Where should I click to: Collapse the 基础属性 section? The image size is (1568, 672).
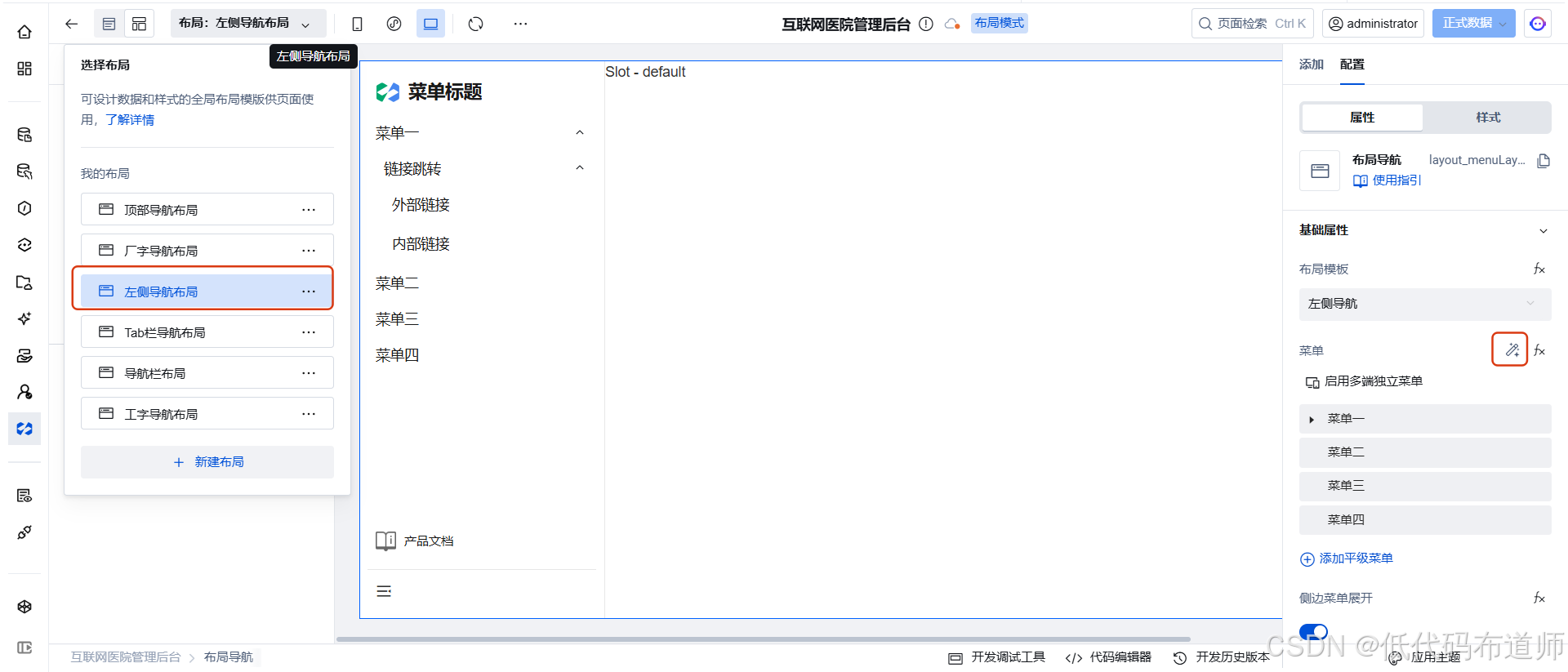coord(1543,231)
